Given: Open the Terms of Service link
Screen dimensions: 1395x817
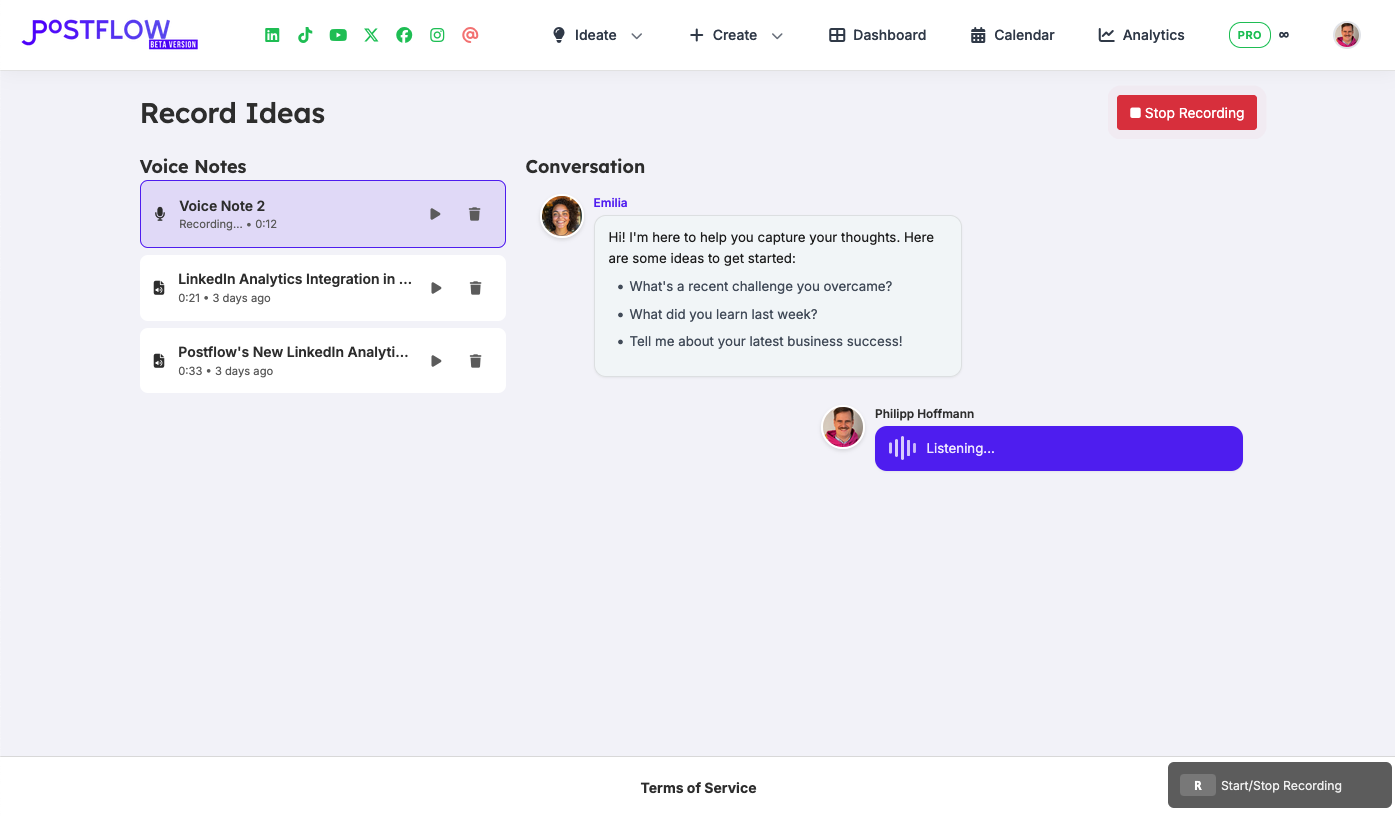Looking at the screenshot, I should pos(697,787).
